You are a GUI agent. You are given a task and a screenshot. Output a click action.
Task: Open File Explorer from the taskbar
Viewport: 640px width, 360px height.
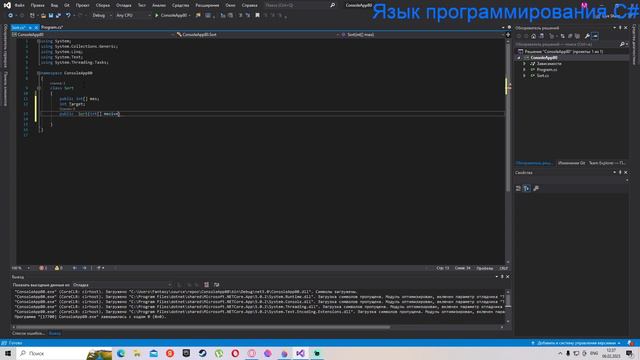[x=137, y=353]
